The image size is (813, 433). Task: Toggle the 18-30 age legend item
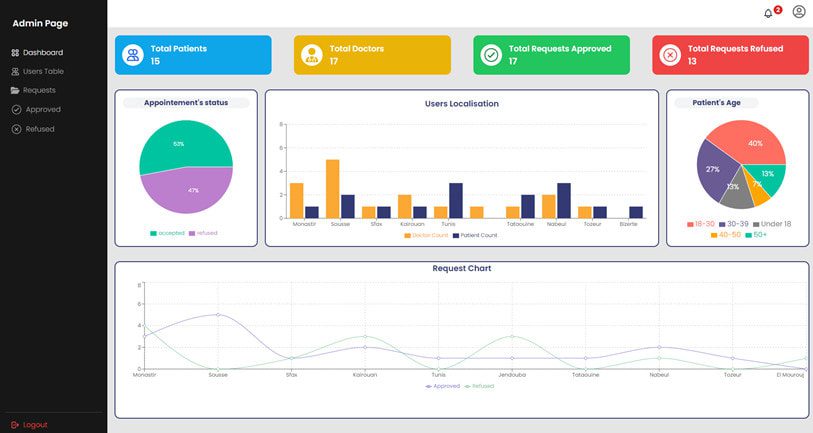point(700,224)
